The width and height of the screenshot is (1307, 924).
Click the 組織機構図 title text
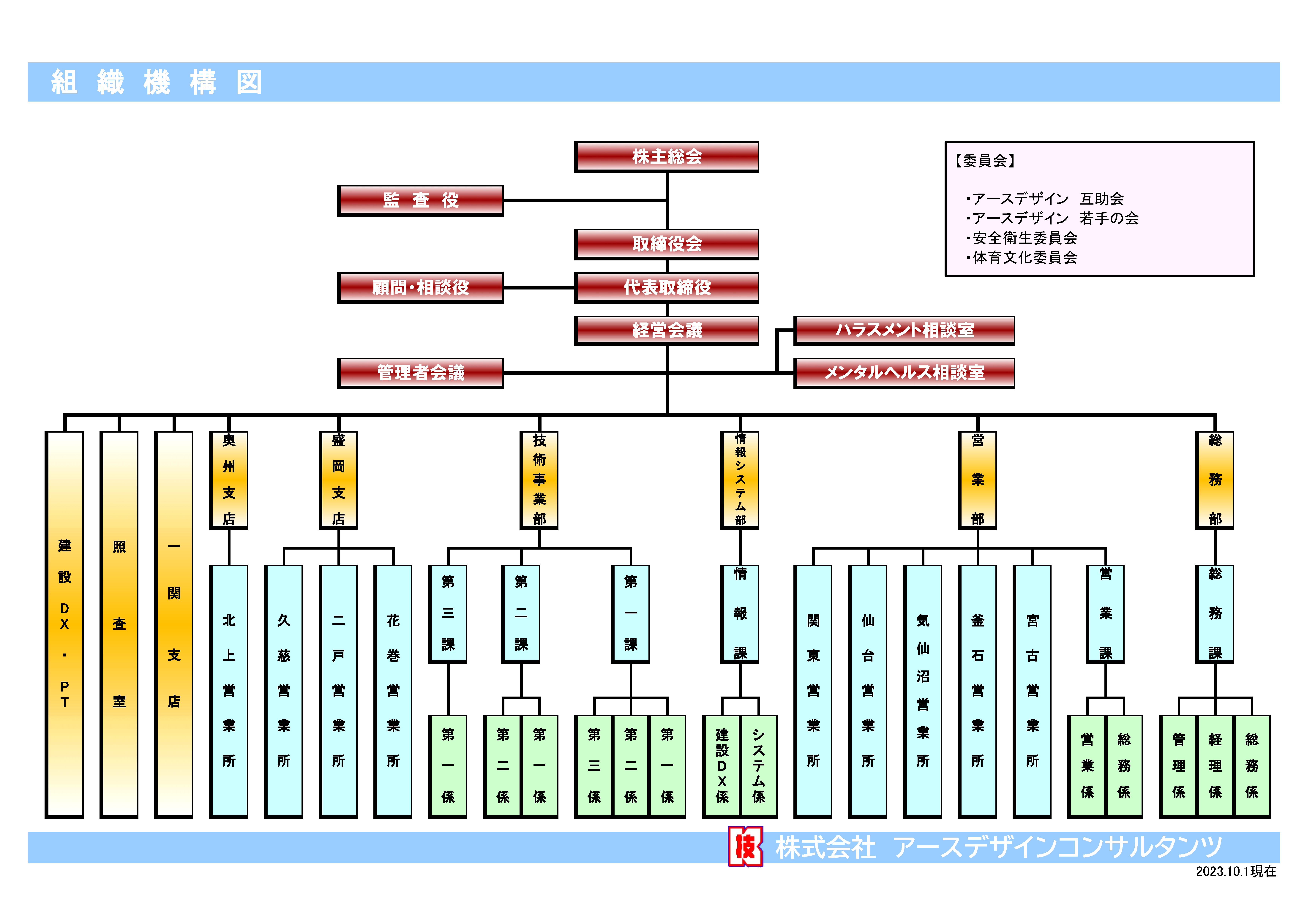click(x=157, y=82)
